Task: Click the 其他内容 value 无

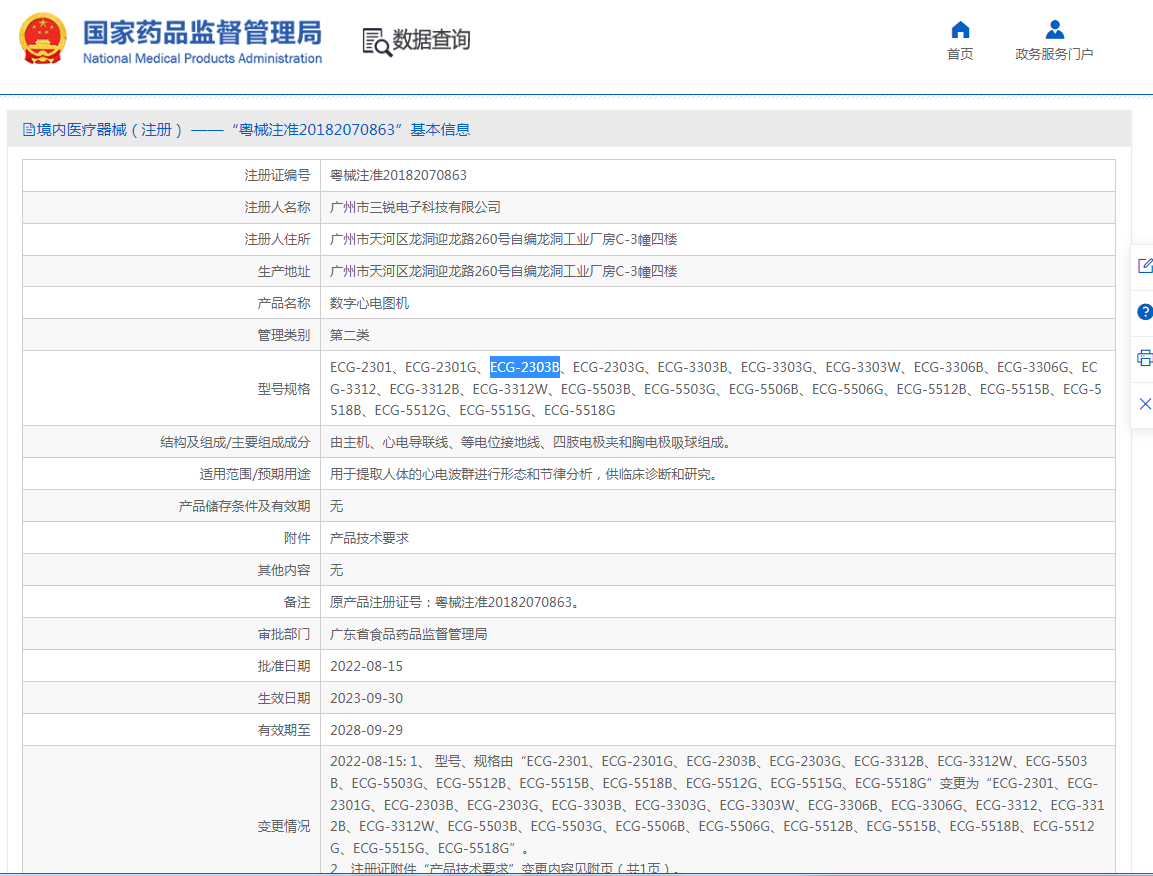Action: pos(336,570)
